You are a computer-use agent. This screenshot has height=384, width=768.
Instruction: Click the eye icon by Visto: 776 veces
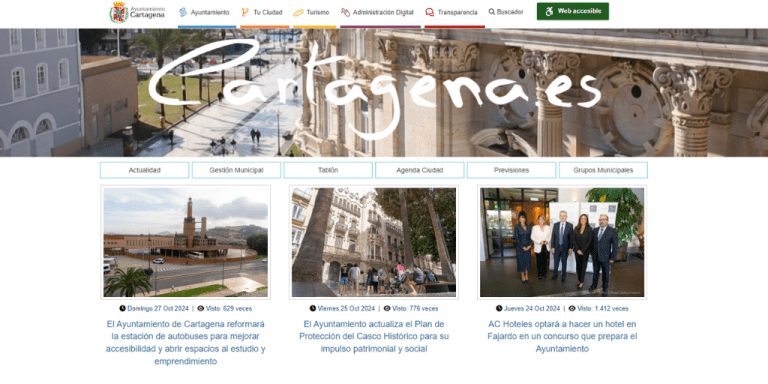coord(387,309)
